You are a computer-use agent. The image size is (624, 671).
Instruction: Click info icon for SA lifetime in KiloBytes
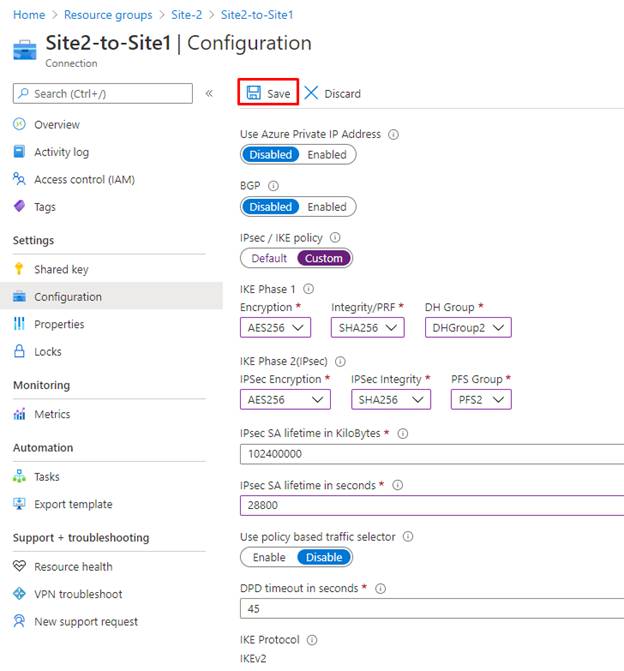(403, 433)
